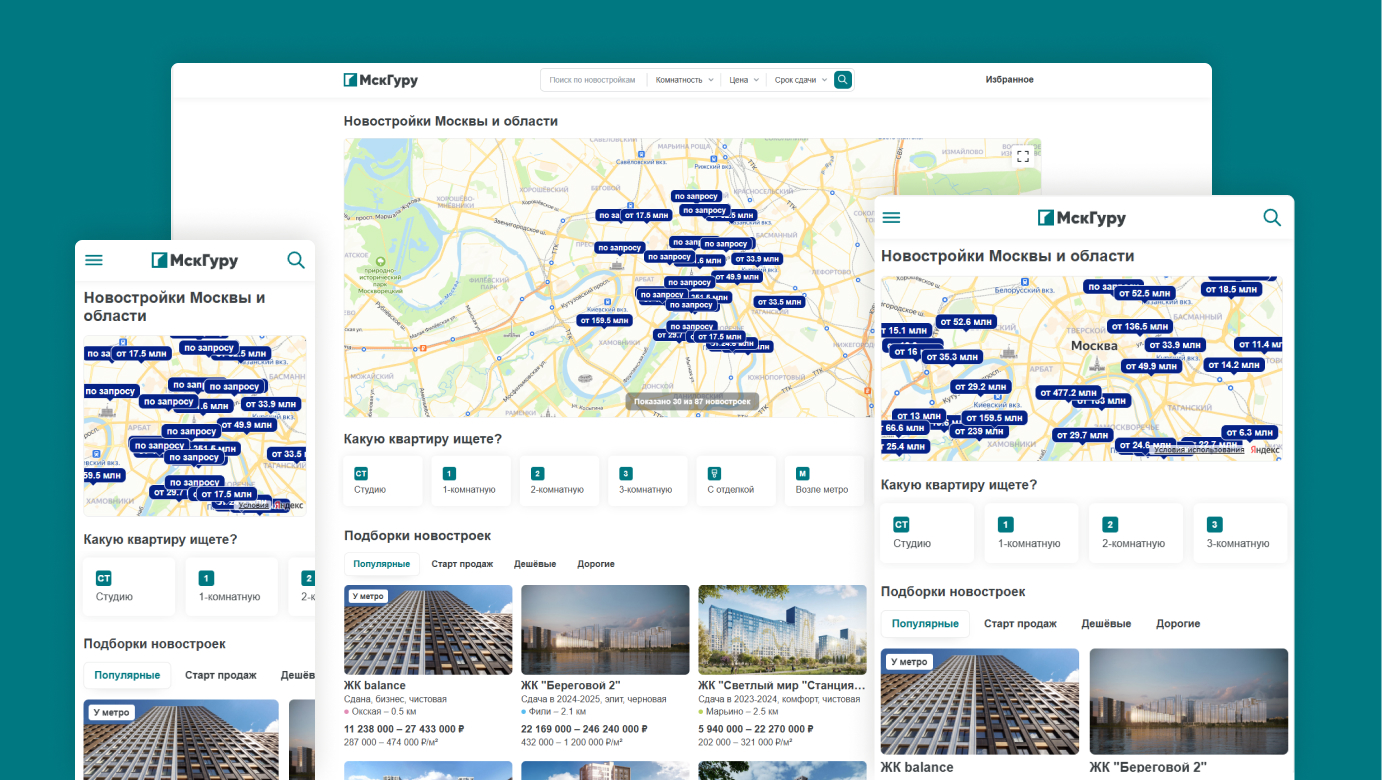
Task: Switch to Дорогие tab on desktop
Action: [x=596, y=564]
